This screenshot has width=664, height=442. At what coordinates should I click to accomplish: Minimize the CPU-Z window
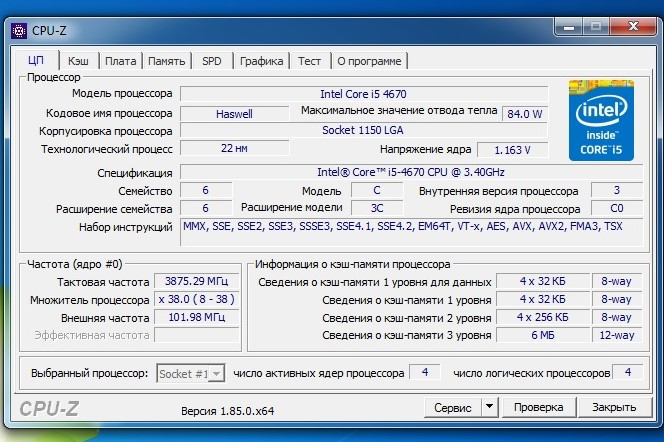569,27
